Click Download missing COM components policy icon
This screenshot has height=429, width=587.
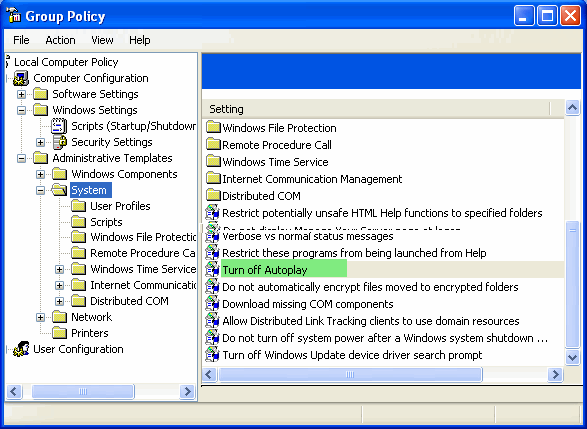tap(213, 304)
